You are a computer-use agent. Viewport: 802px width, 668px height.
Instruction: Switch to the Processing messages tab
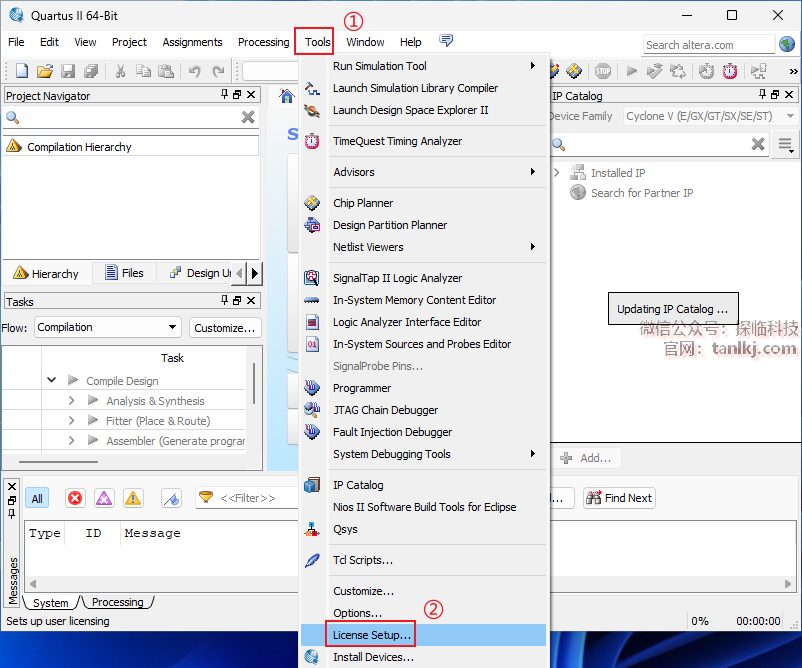(118, 602)
